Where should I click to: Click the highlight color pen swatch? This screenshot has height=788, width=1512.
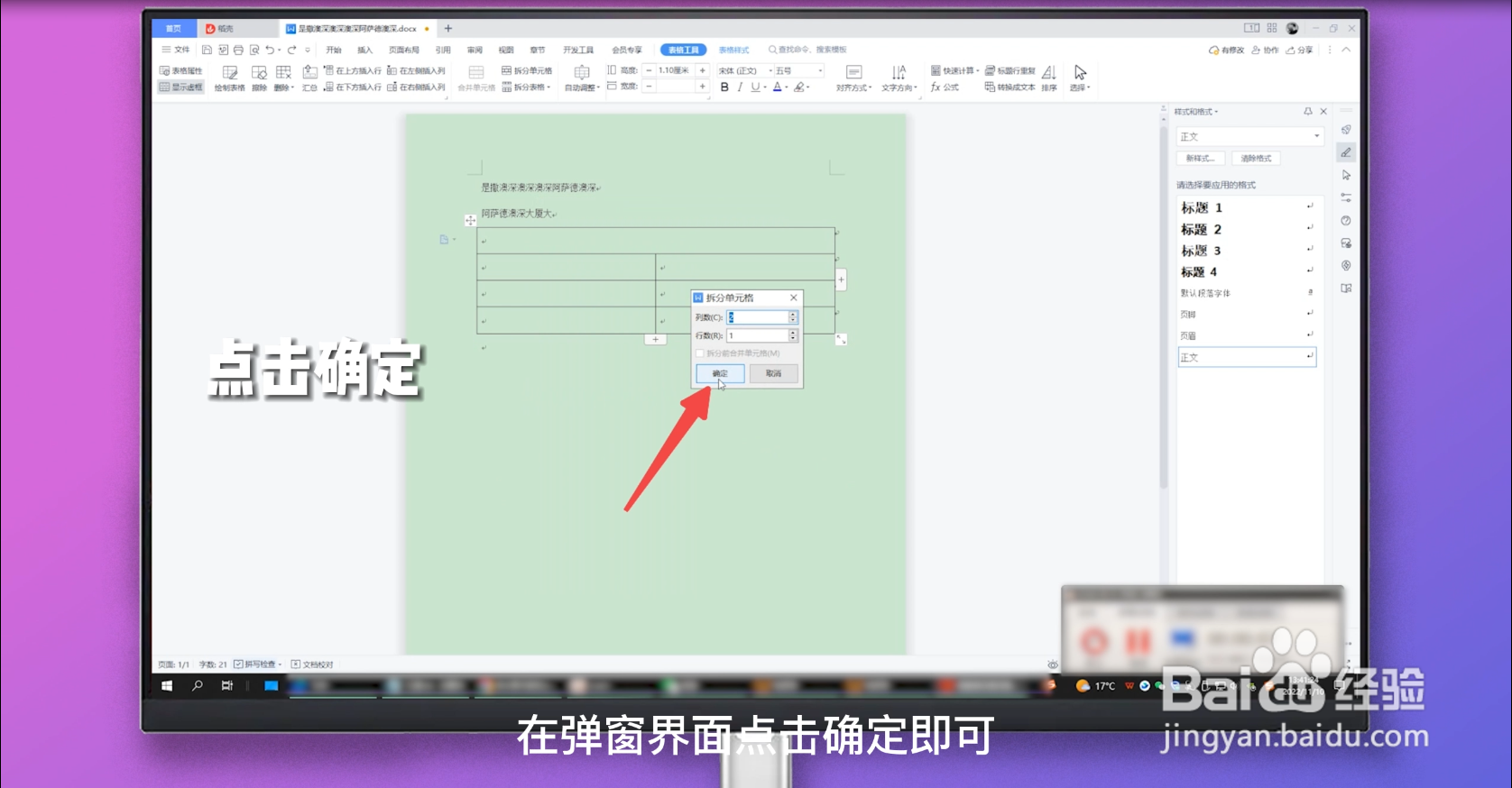click(798, 87)
